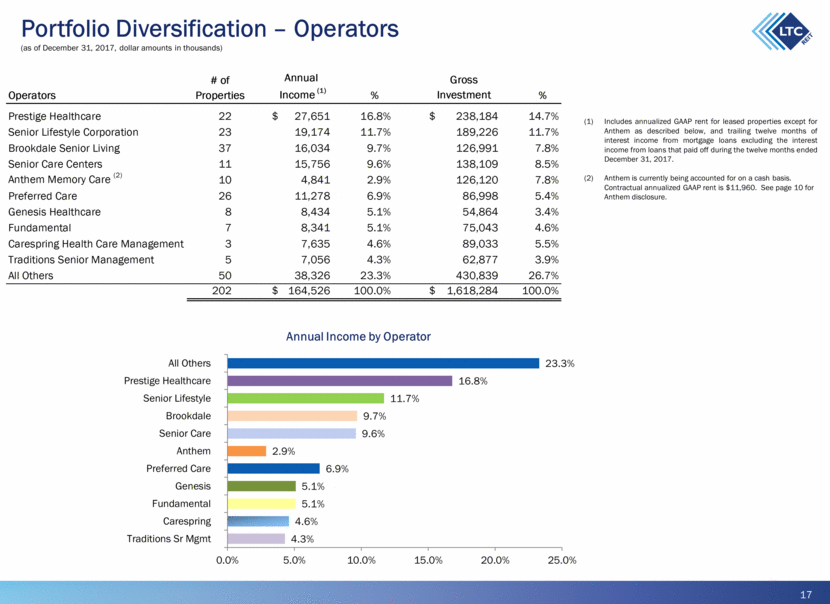Select "Brookdale Senior Living" in the table

click(x=64, y=148)
